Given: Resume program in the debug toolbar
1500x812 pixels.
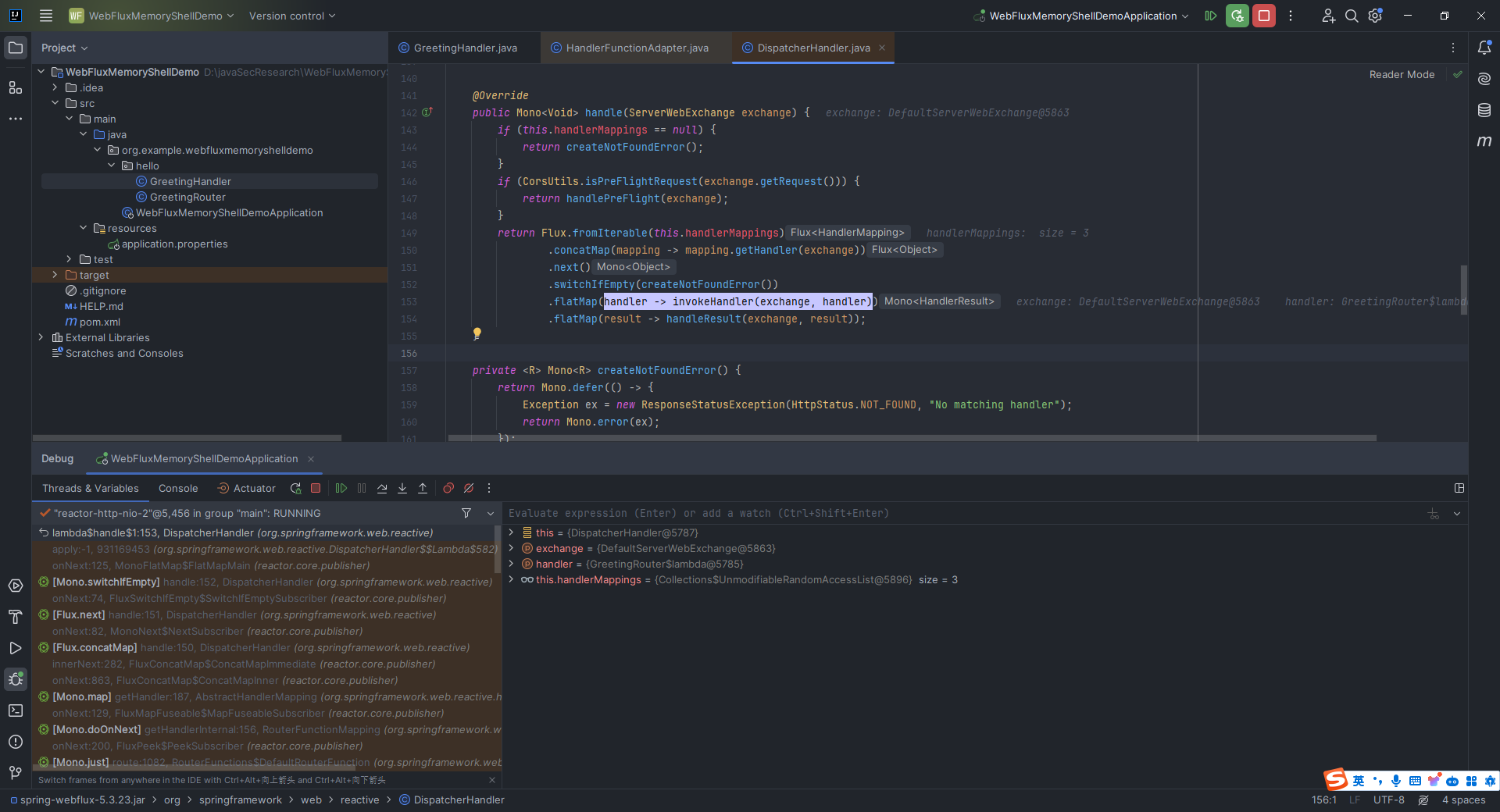Looking at the screenshot, I should (x=341, y=488).
